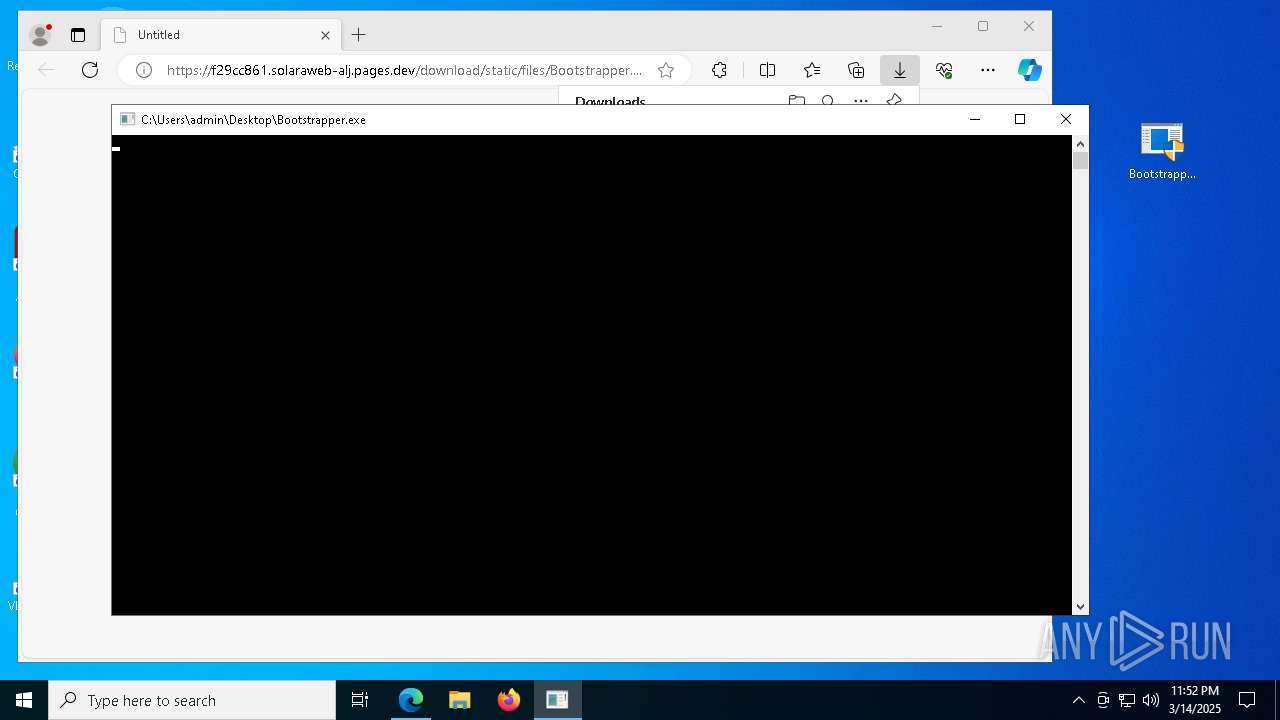Click console scrollbar down arrow

pos(1080,607)
